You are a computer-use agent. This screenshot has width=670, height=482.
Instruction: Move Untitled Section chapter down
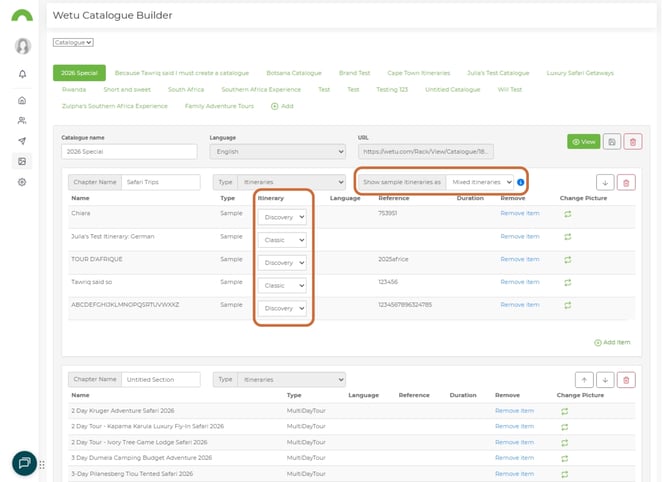605,380
